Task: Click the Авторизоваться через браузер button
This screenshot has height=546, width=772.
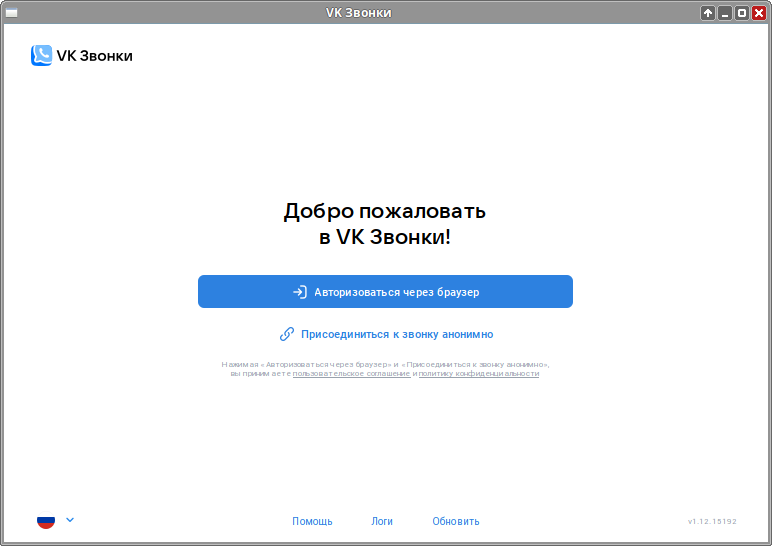Action: click(385, 291)
